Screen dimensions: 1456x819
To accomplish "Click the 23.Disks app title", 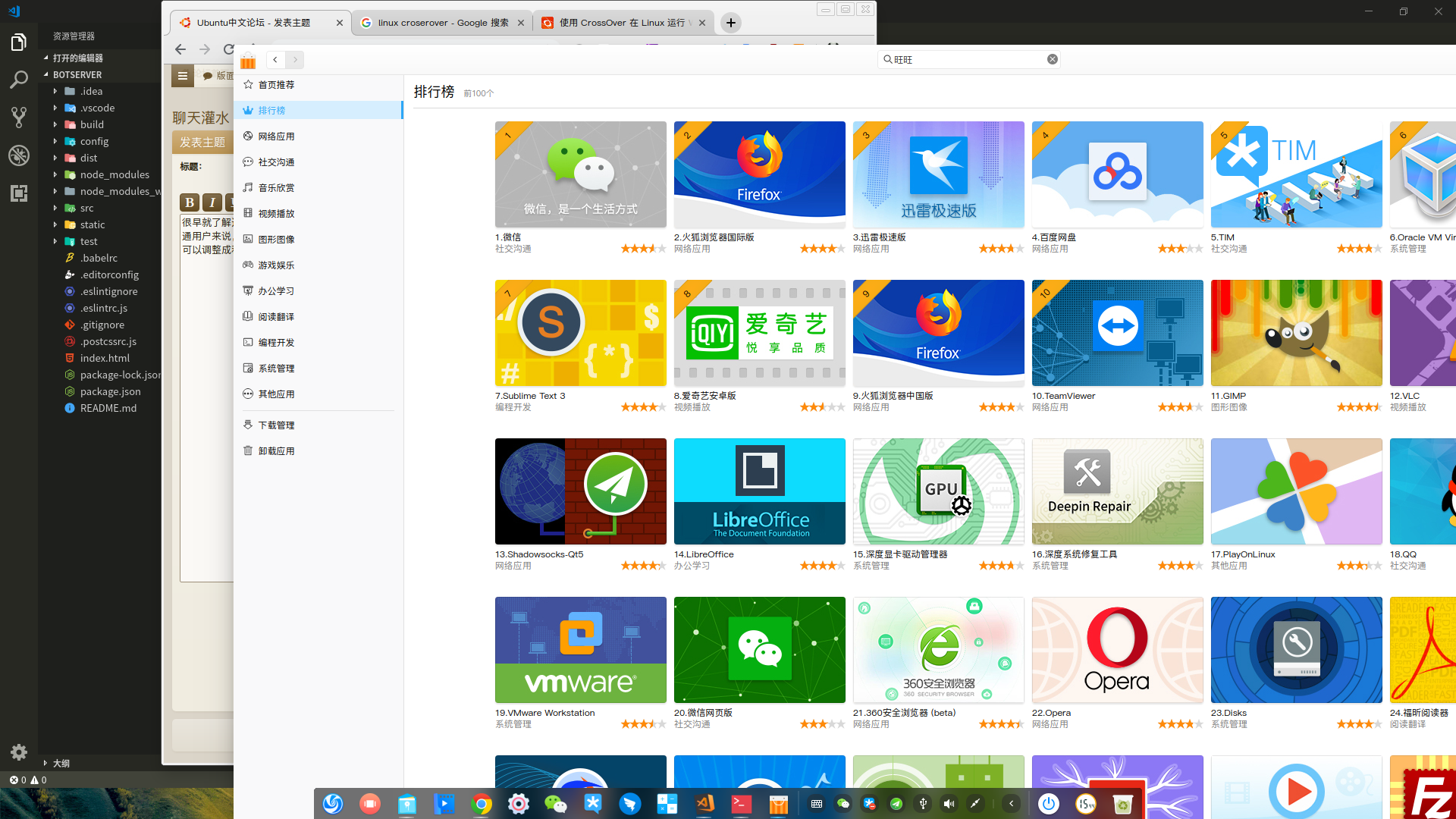I will [x=1228, y=713].
